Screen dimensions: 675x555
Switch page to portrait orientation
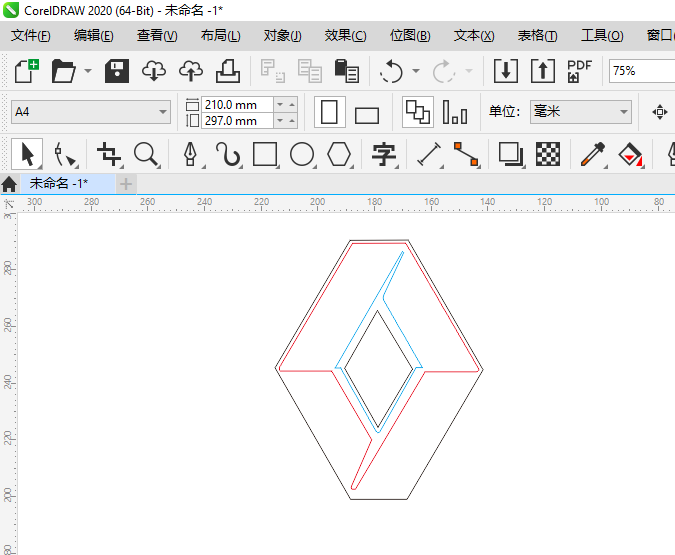329,112
